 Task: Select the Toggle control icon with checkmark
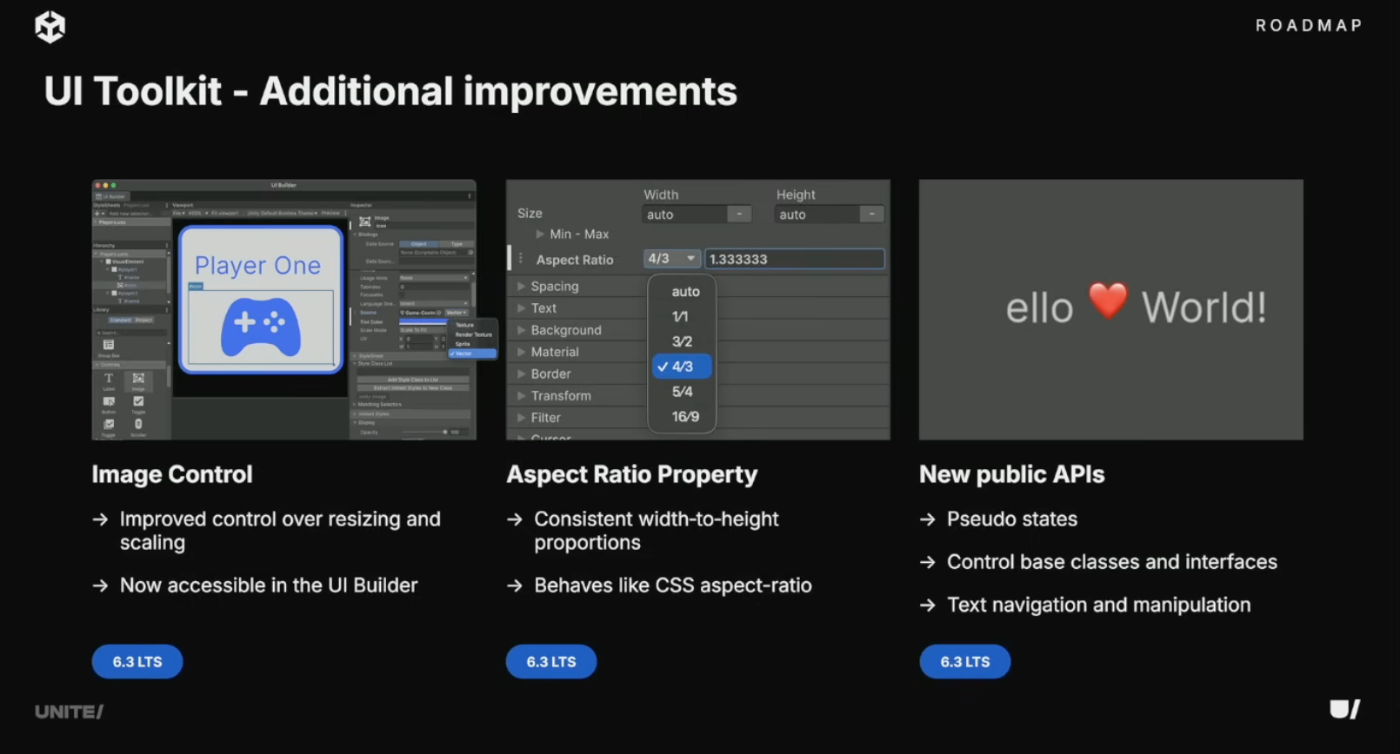[x=138, y=401]
